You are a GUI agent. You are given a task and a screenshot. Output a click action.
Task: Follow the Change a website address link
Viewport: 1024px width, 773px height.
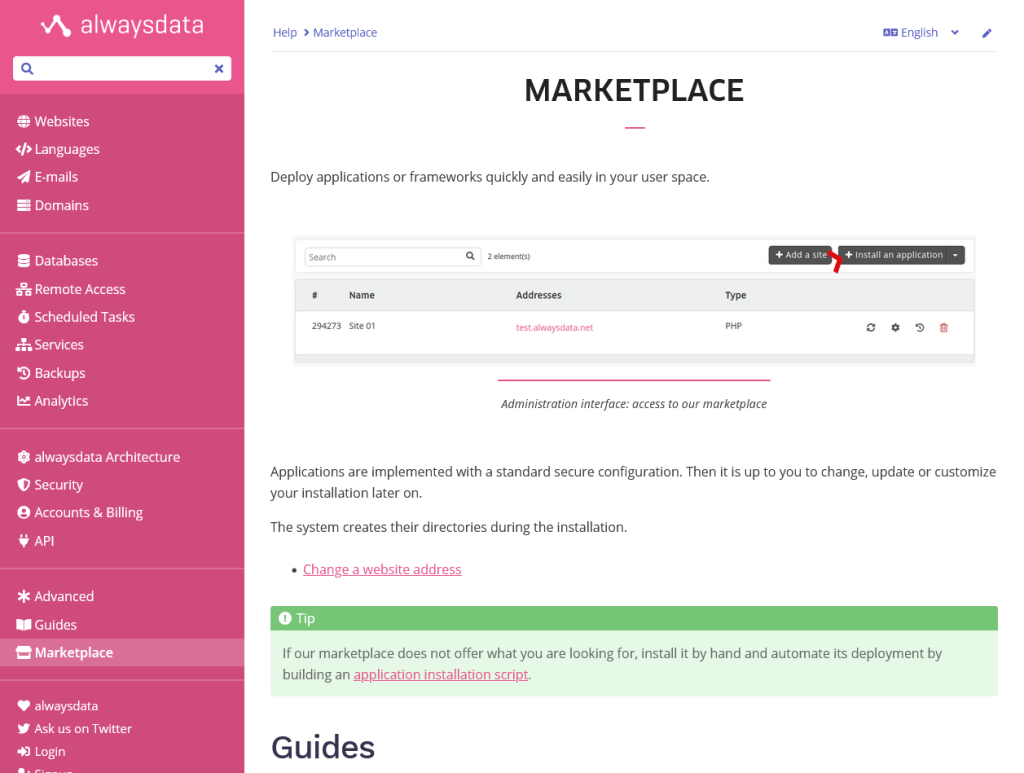coord(382,569)
